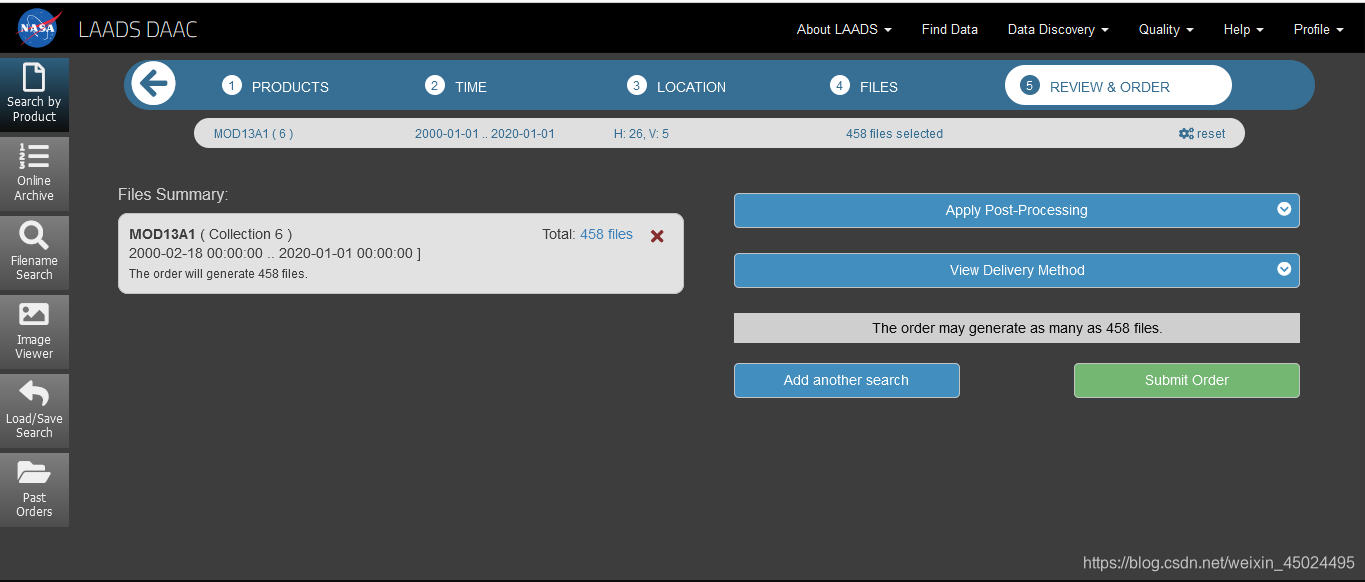Switch to step 1 Products

276,86
